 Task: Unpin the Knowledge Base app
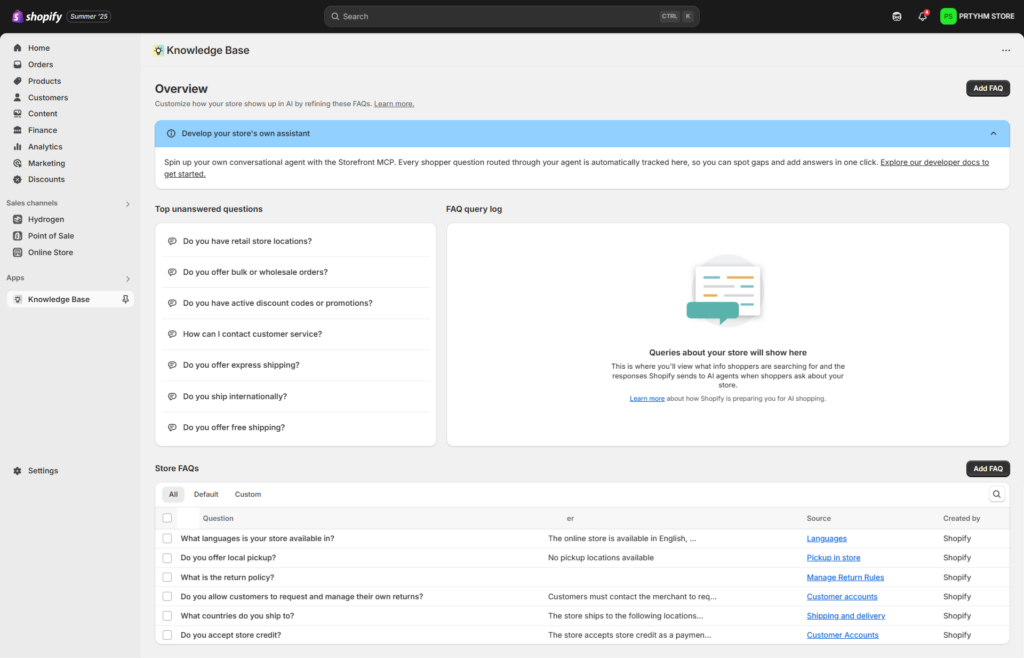click(125, 299)
